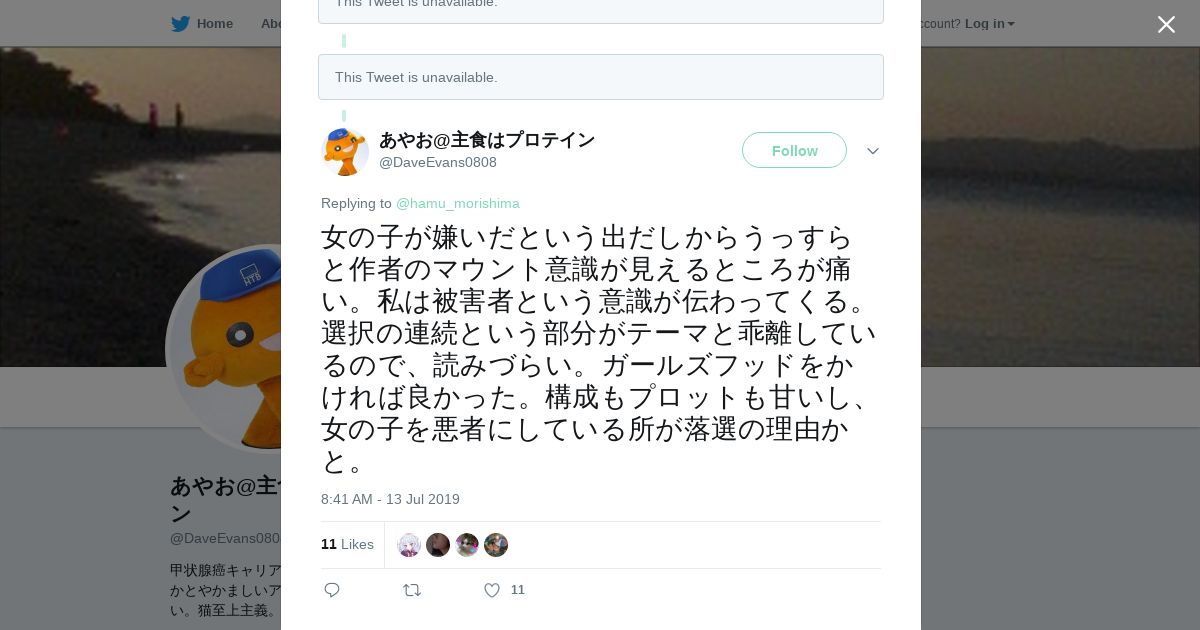Like the tweet with heart icon
This screenshot has width=1200, height=630.
(492, 590)
